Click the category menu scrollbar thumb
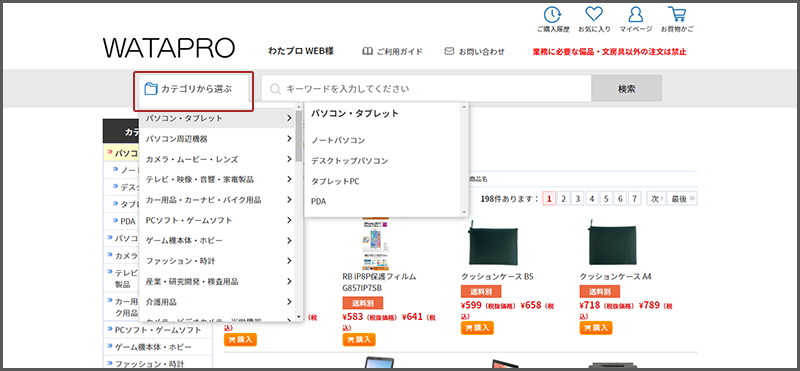 coord(298,135)
